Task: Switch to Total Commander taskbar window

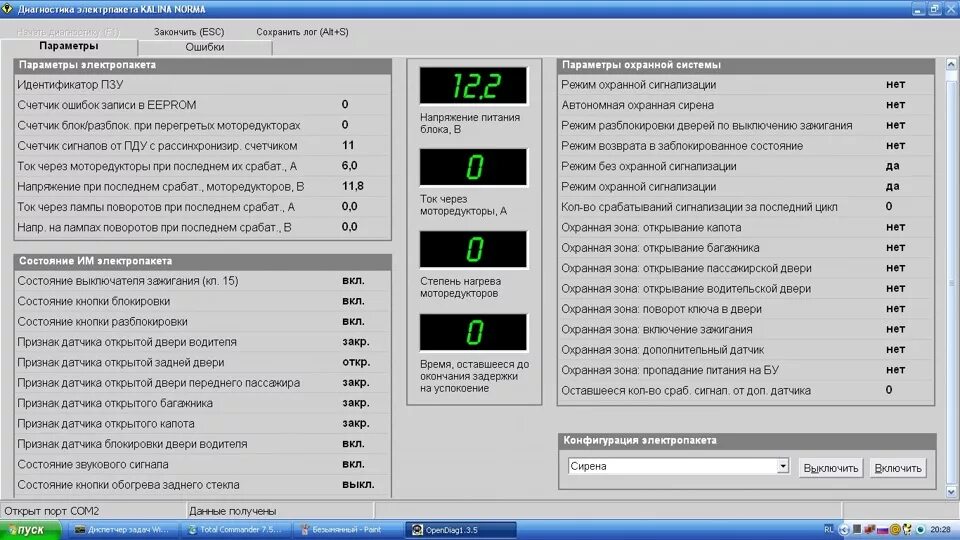Action: [x=234, y=530]
